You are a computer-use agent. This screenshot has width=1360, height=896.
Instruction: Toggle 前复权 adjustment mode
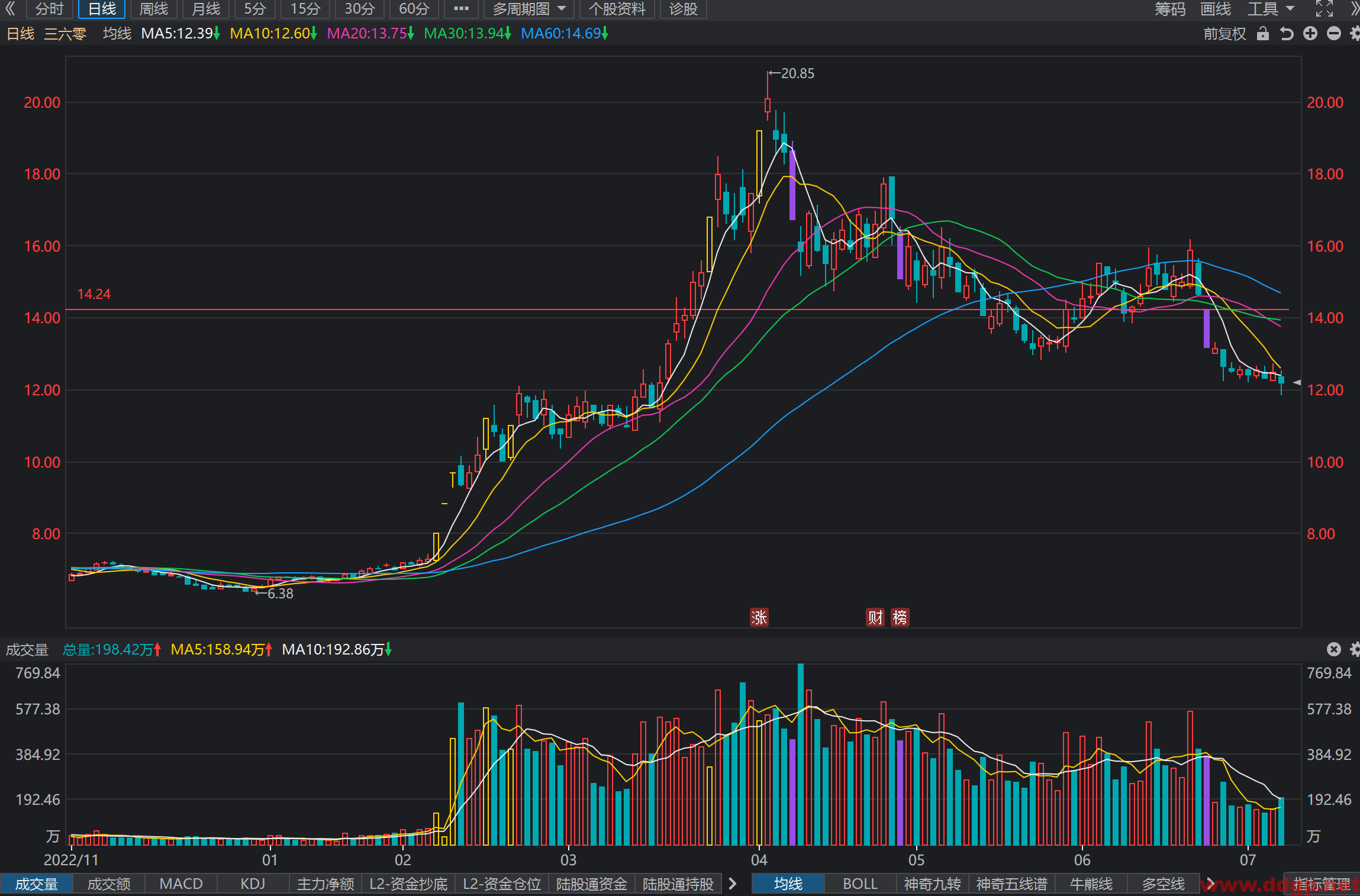(1224, 34)
